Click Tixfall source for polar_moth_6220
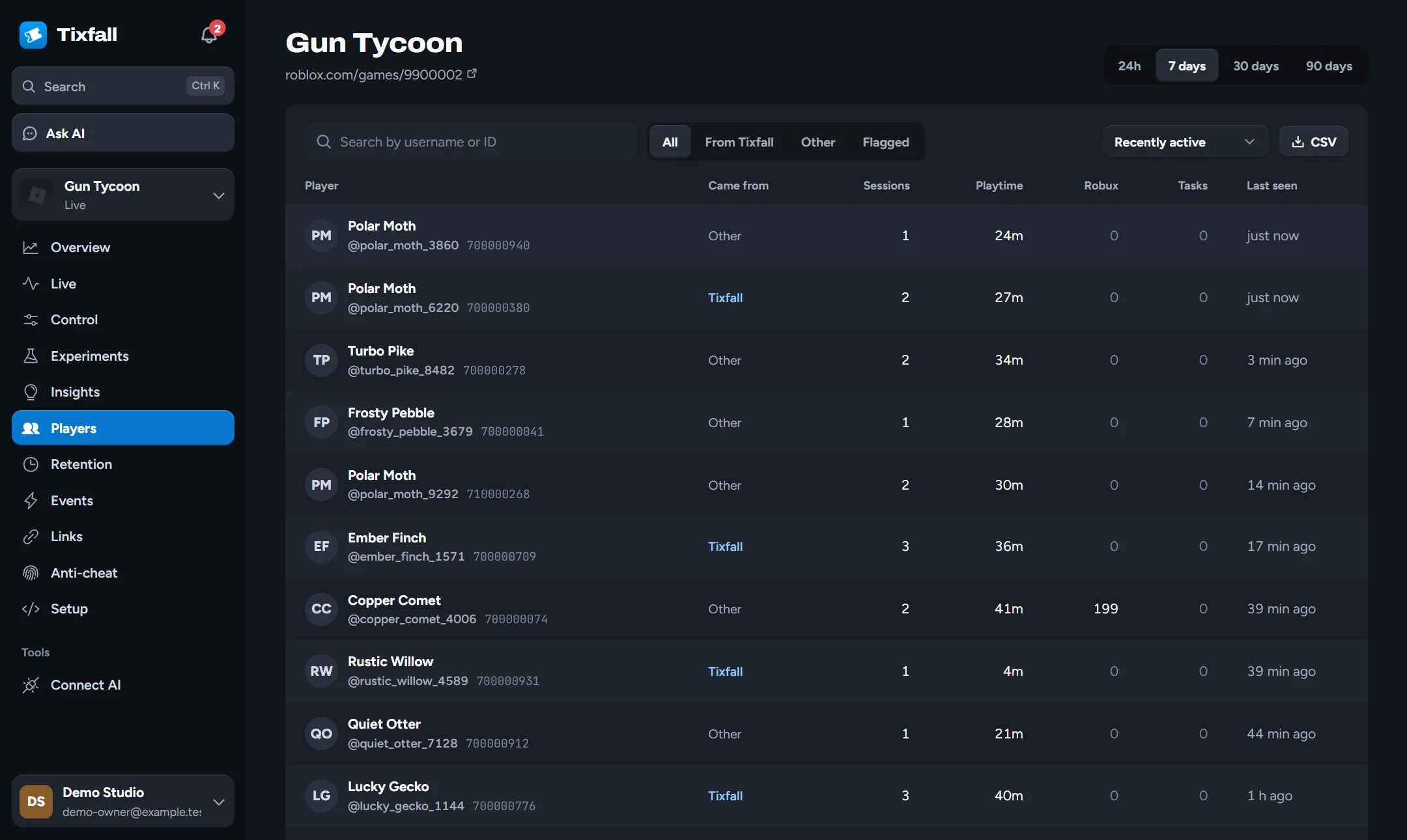Image resolution: width=1407 pixels, height=840 pixels. [x=725, y=298]
